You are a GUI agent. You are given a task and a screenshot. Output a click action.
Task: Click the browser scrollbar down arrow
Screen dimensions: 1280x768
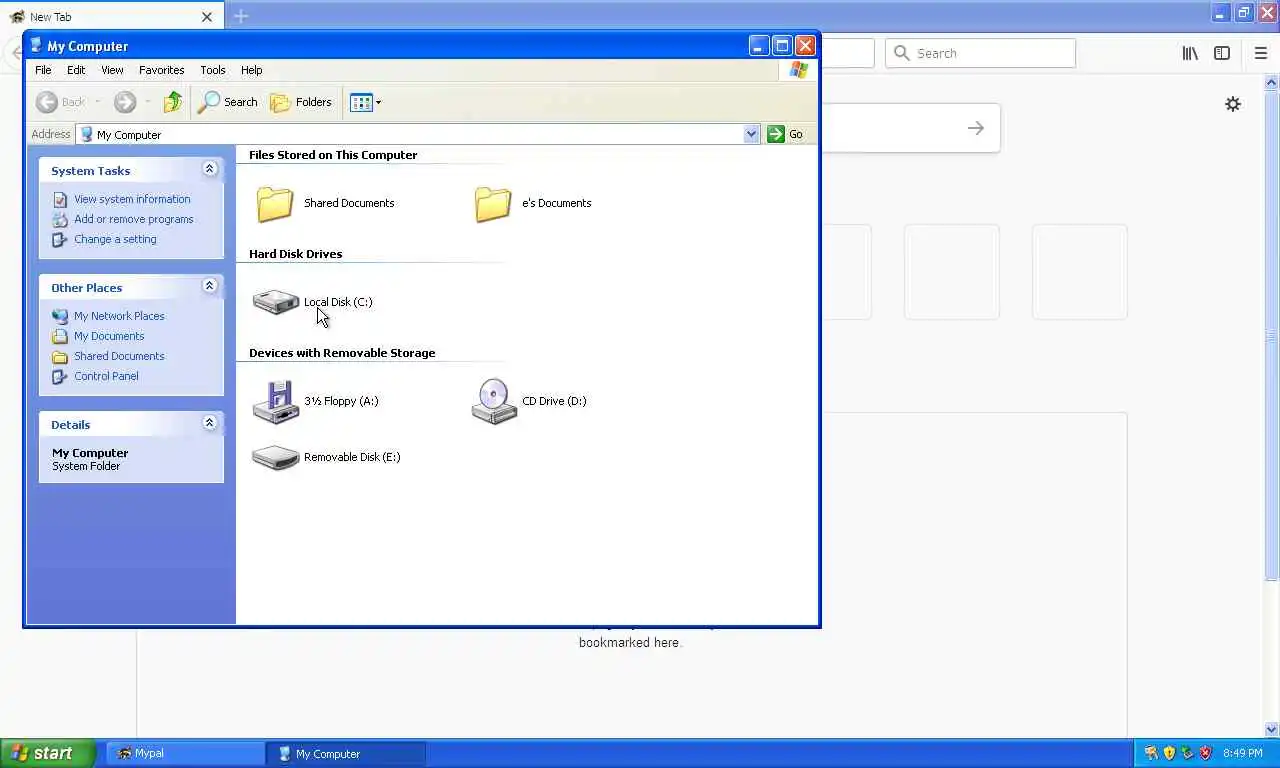[1272, 730]
